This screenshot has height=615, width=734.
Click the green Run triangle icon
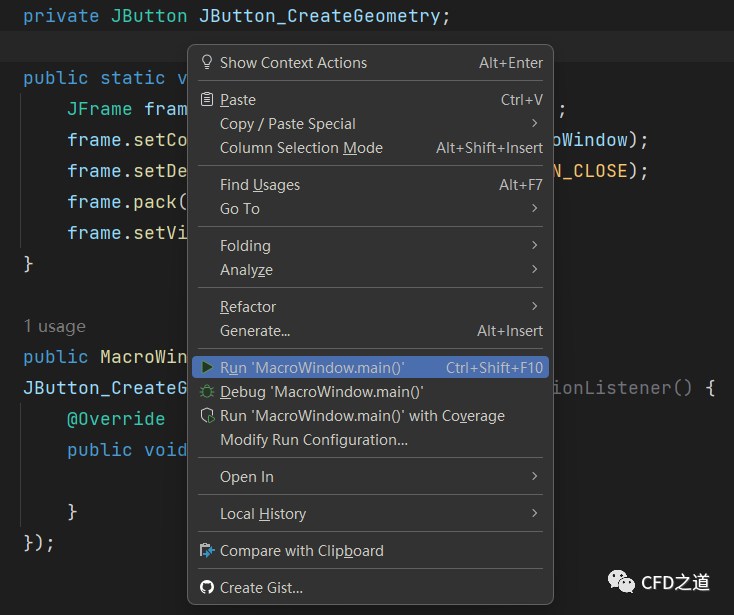207,368
